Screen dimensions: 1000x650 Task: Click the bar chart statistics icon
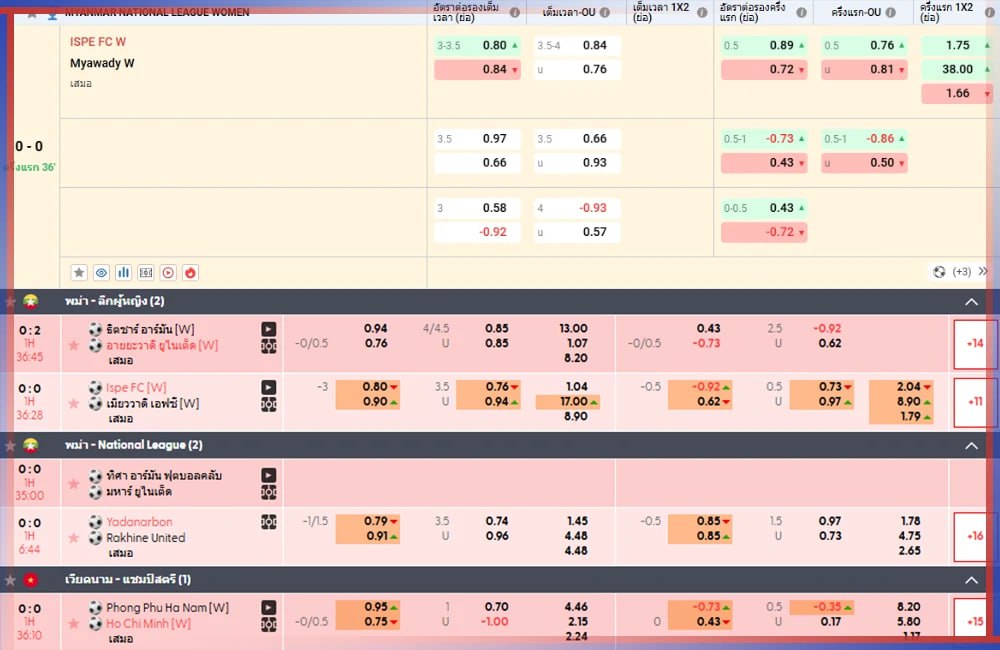(124, 272)
